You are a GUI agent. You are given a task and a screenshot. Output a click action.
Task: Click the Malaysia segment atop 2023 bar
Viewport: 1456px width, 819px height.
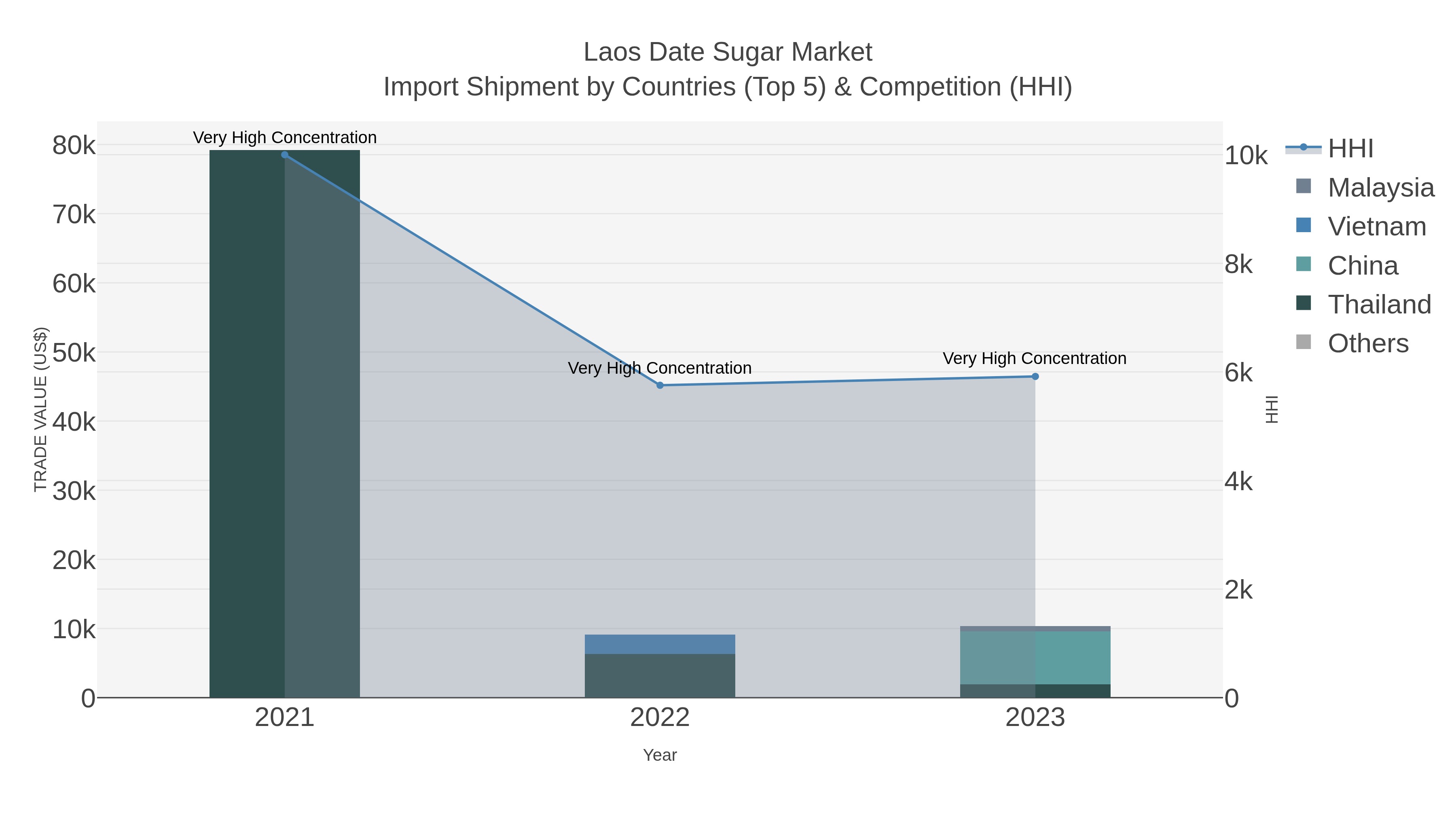pos(1035,629)
